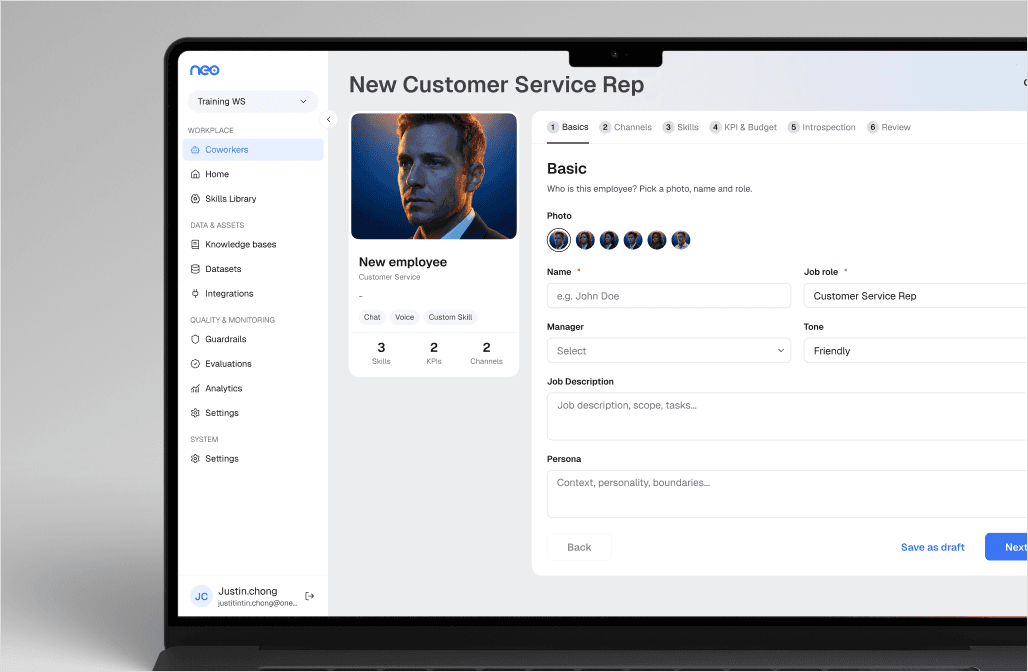Open Datasets page
1028x672 pixels.
253,269
